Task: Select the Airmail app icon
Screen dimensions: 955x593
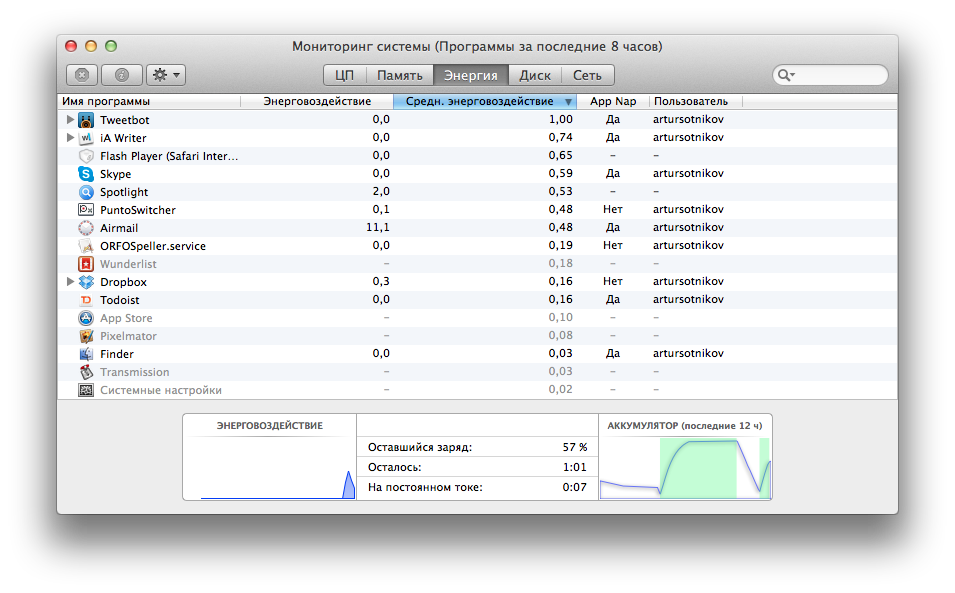Action: tap(85, 228)
